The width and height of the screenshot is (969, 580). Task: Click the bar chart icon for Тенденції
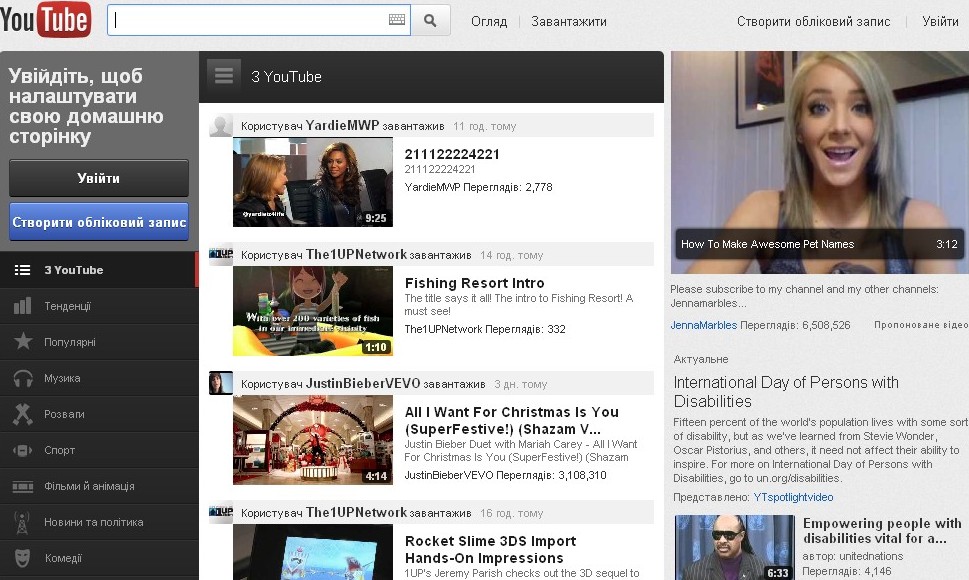22,306
